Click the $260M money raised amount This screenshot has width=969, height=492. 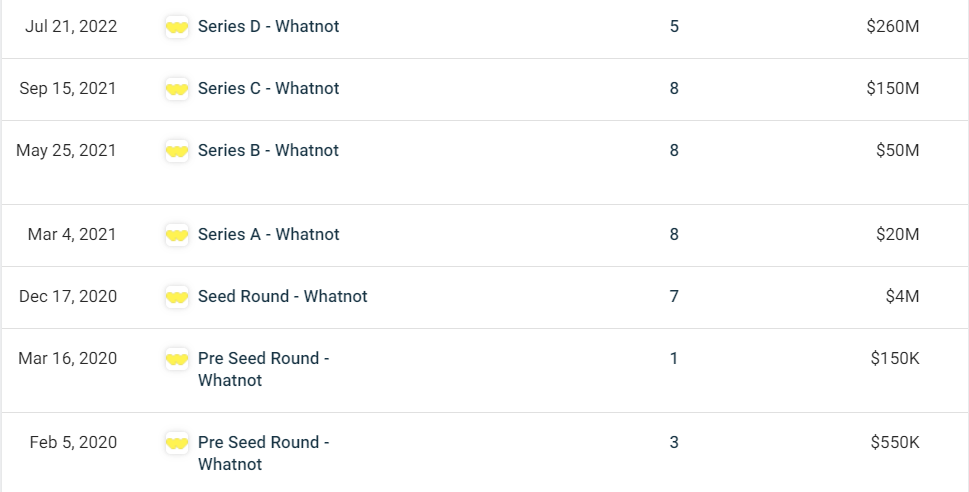(893, 27)
